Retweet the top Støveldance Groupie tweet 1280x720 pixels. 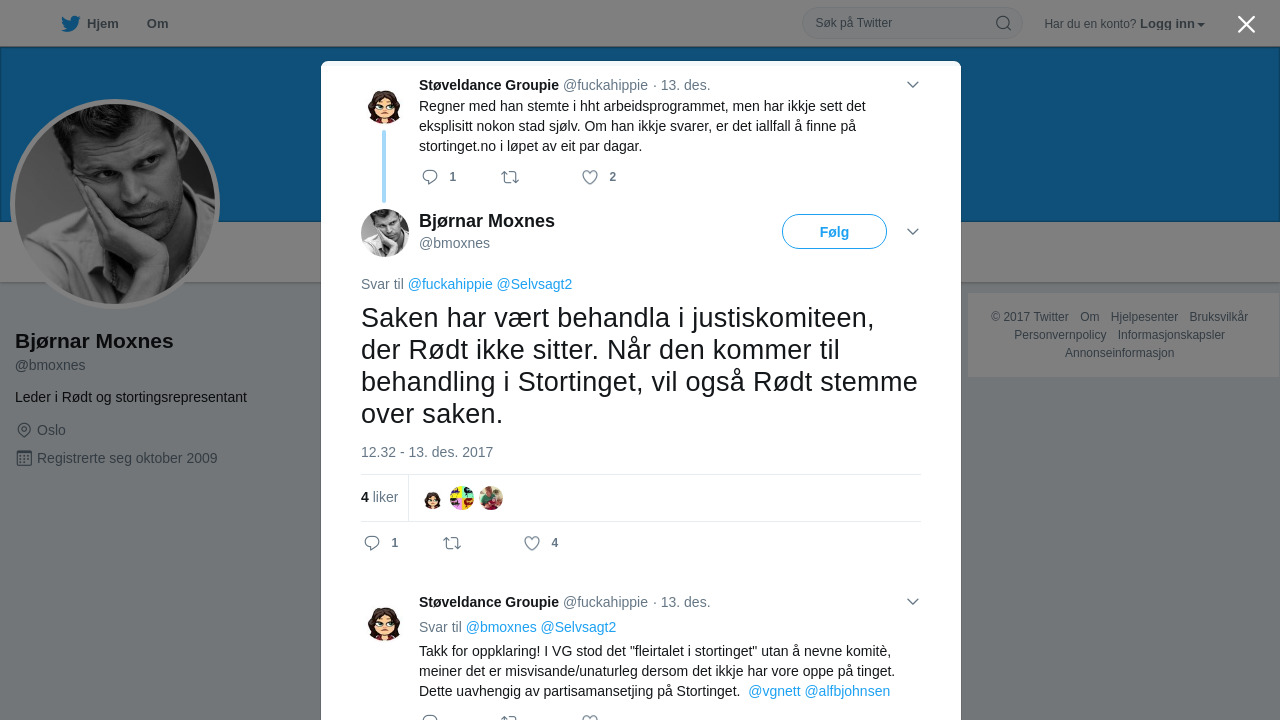tap(510, 177)
